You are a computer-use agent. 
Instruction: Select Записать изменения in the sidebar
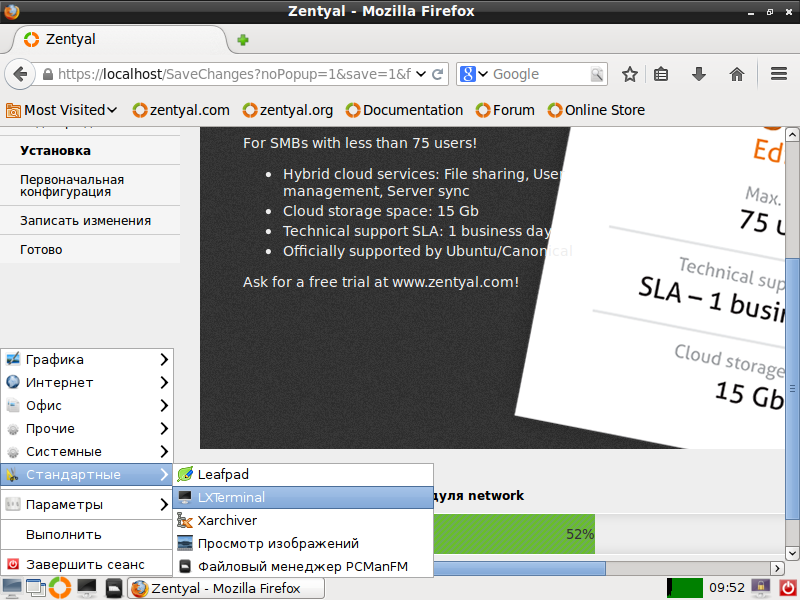90,220
